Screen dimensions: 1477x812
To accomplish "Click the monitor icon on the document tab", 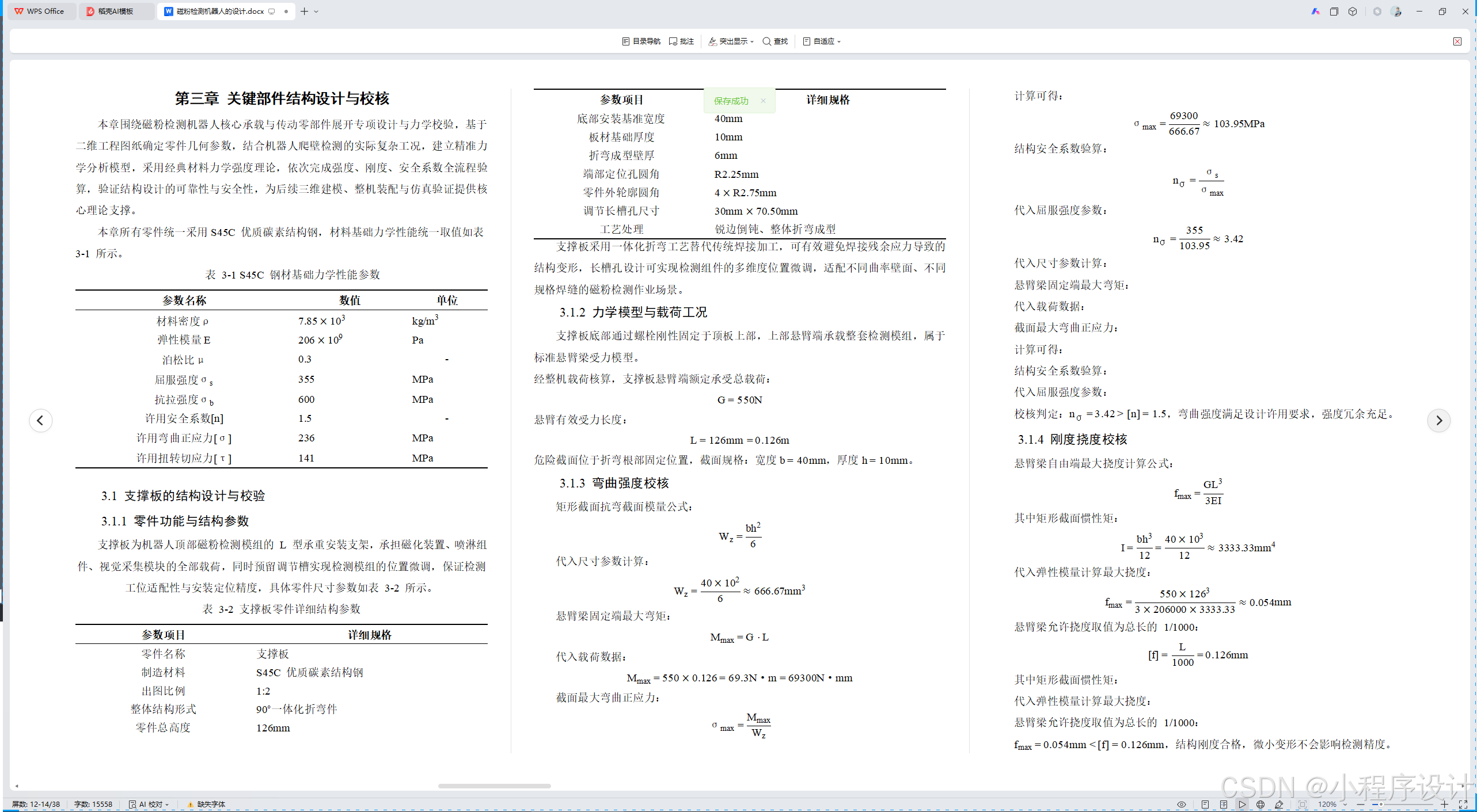I will coord(272,11).
